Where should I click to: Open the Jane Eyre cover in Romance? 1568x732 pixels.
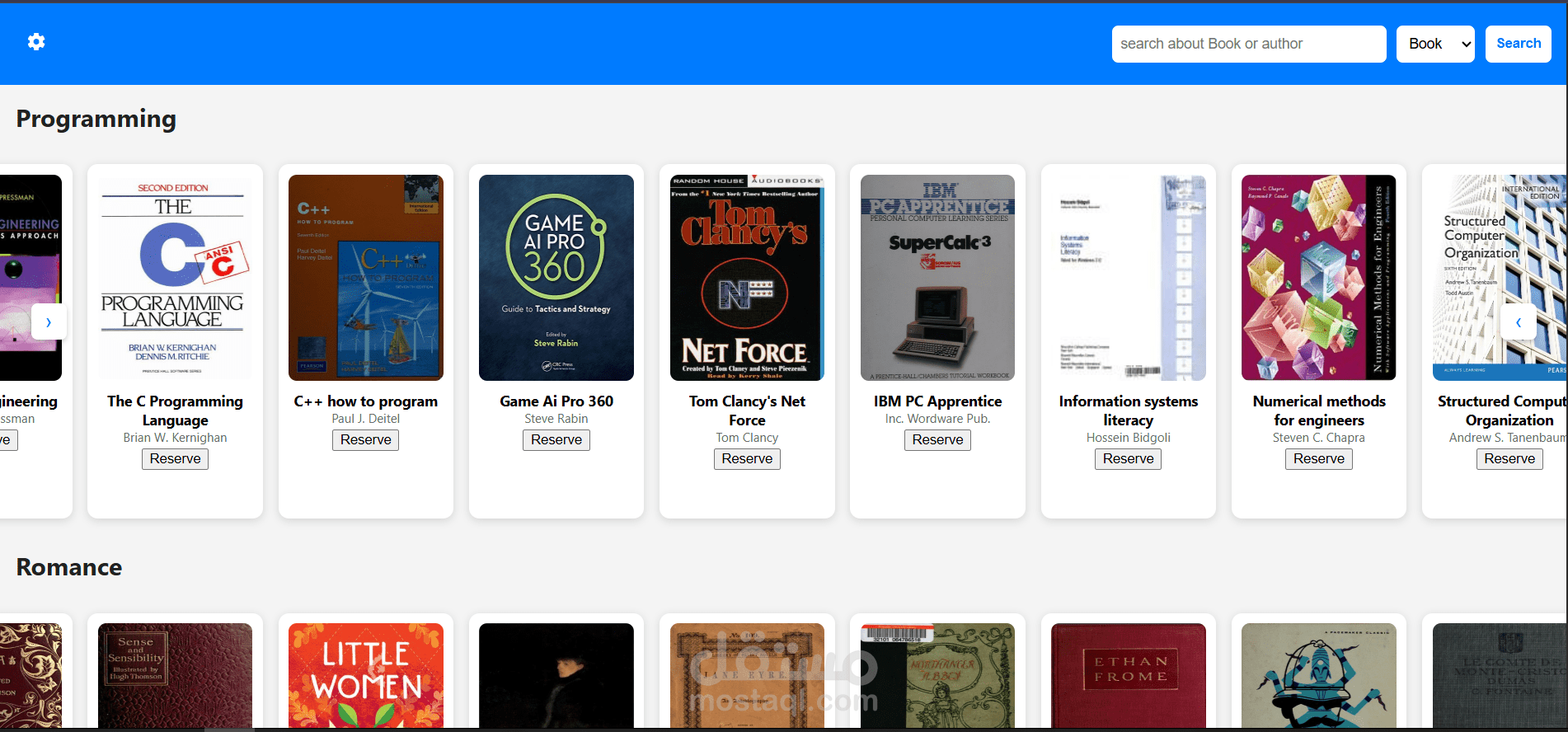point(747,676)
